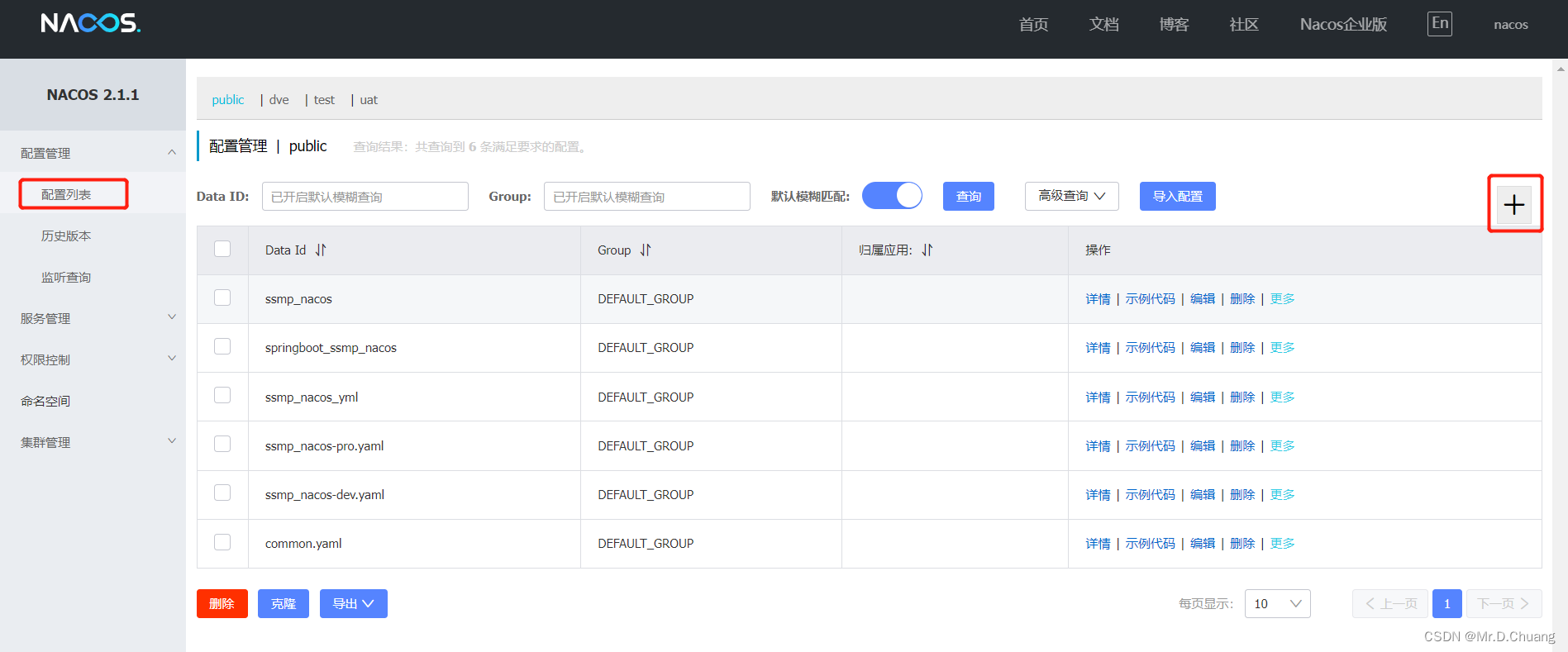This screenshot has width=1568, height=652.
Task: Sort the table by Data Id
Action: [x=321, y=250]
